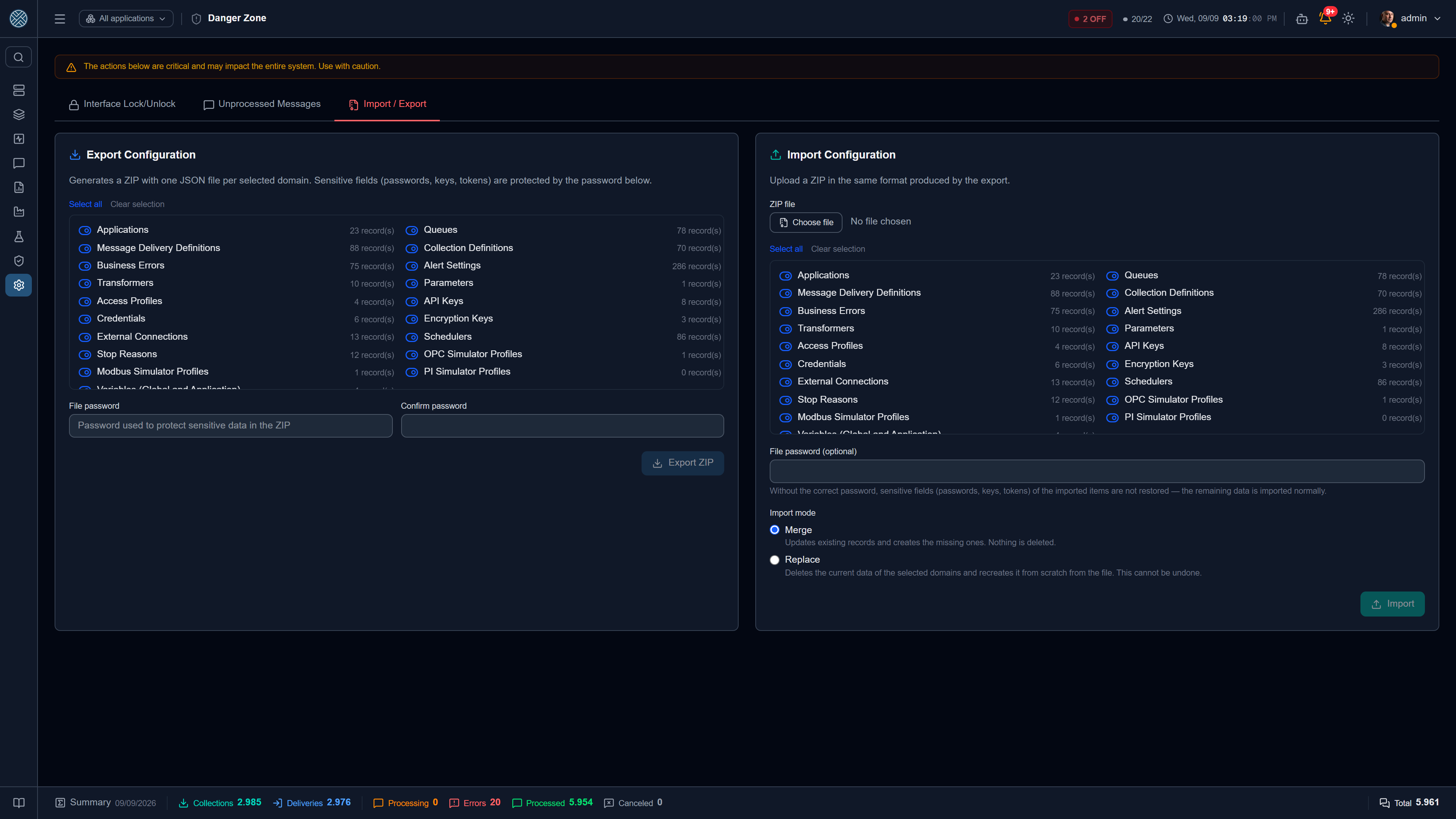Open the settings gear sidebar icon
The height and width of the screenshot is (819, 1456).
[x=19, y=285]
